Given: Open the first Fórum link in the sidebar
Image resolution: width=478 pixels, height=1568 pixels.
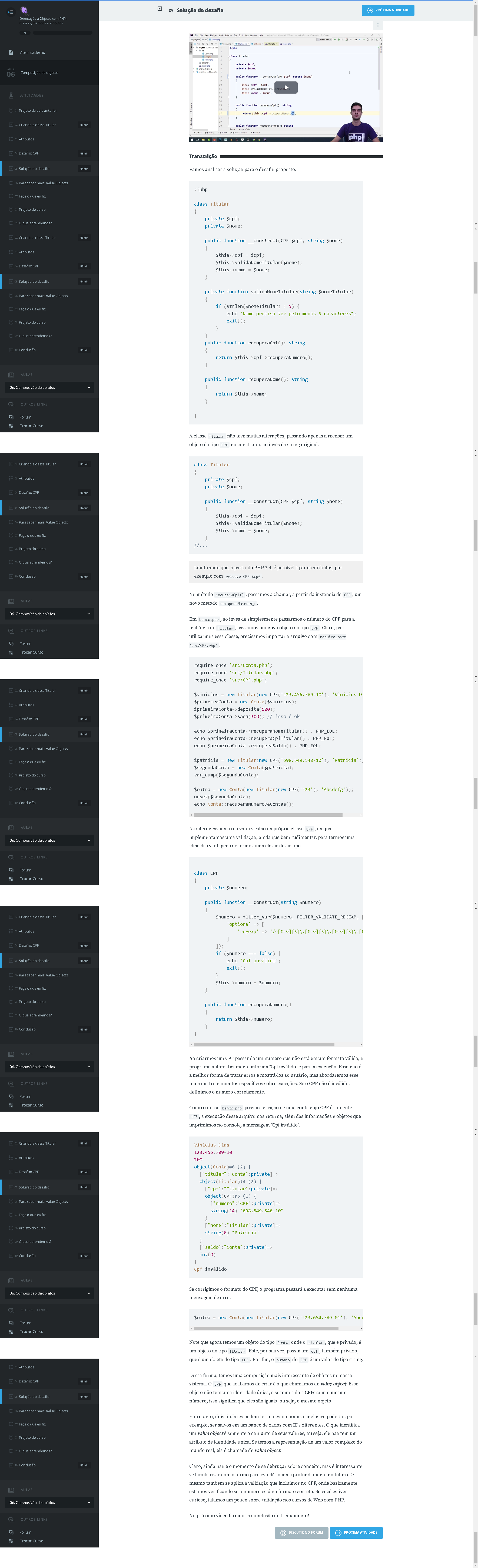Looking at the screenshot, I should (x=25, y=417).
